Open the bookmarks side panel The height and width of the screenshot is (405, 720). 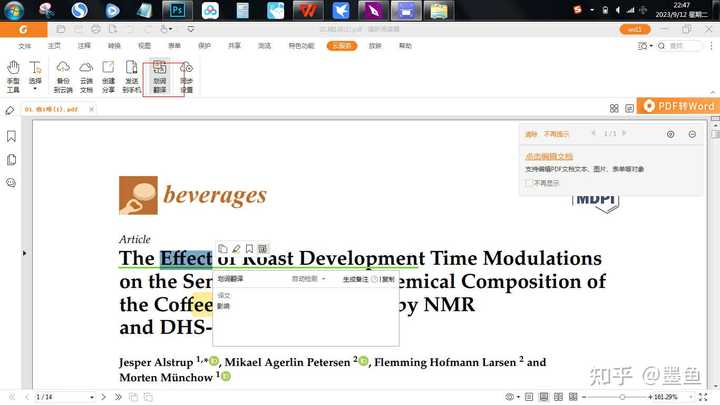[11, 136]
